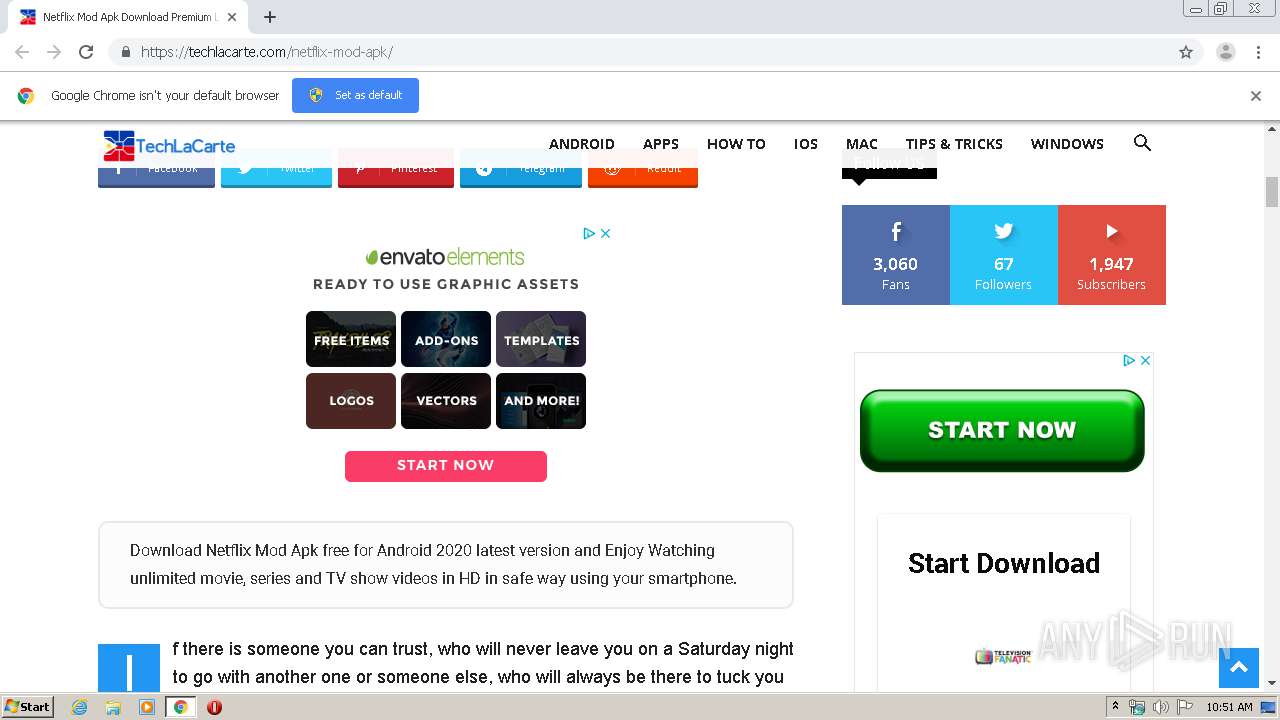The height and width of the screenshot is (720, 1280).
Task: Open the IOS menu item
Action: (x=806, y=144)
